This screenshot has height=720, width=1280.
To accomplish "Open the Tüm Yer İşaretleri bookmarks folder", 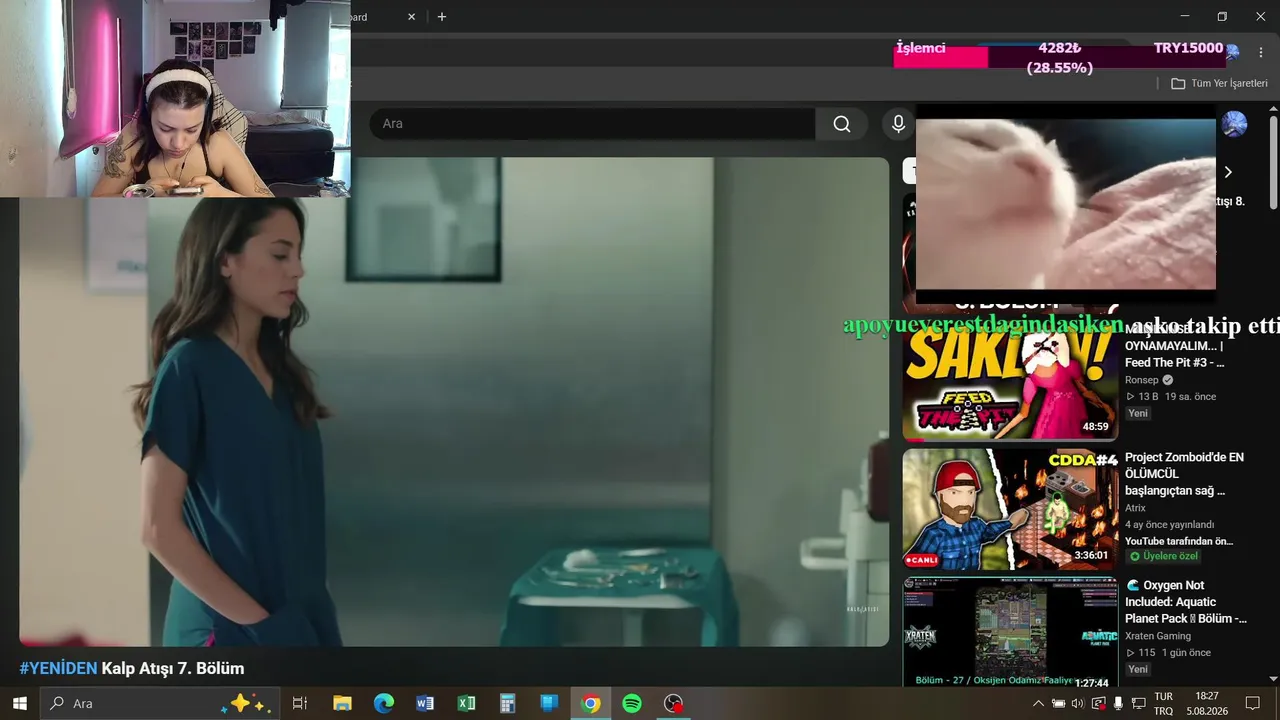I will coord(1219,84).
